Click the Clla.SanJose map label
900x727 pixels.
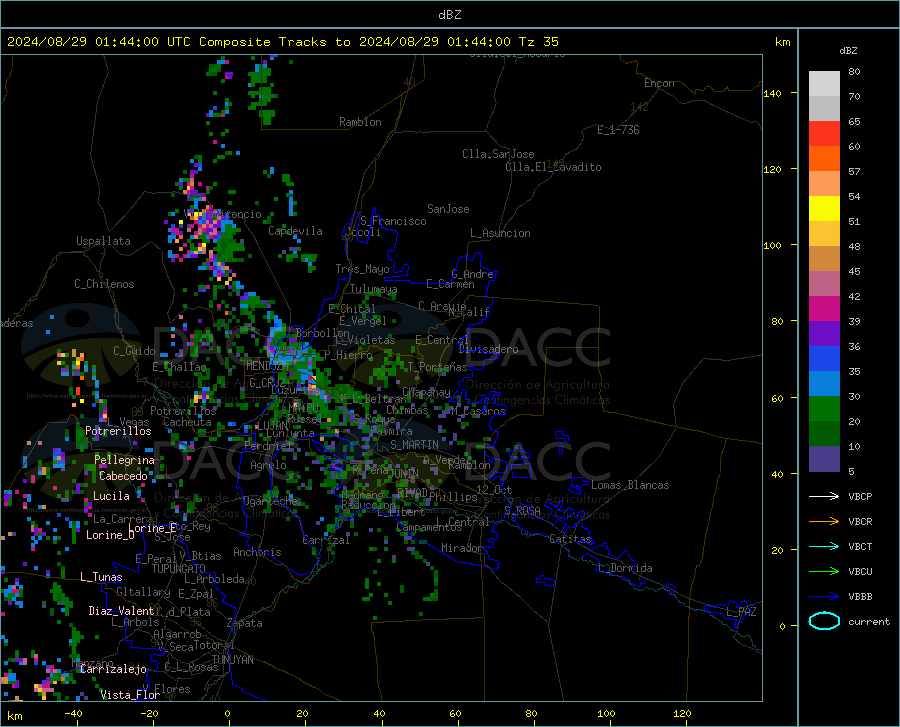(498, 154)
